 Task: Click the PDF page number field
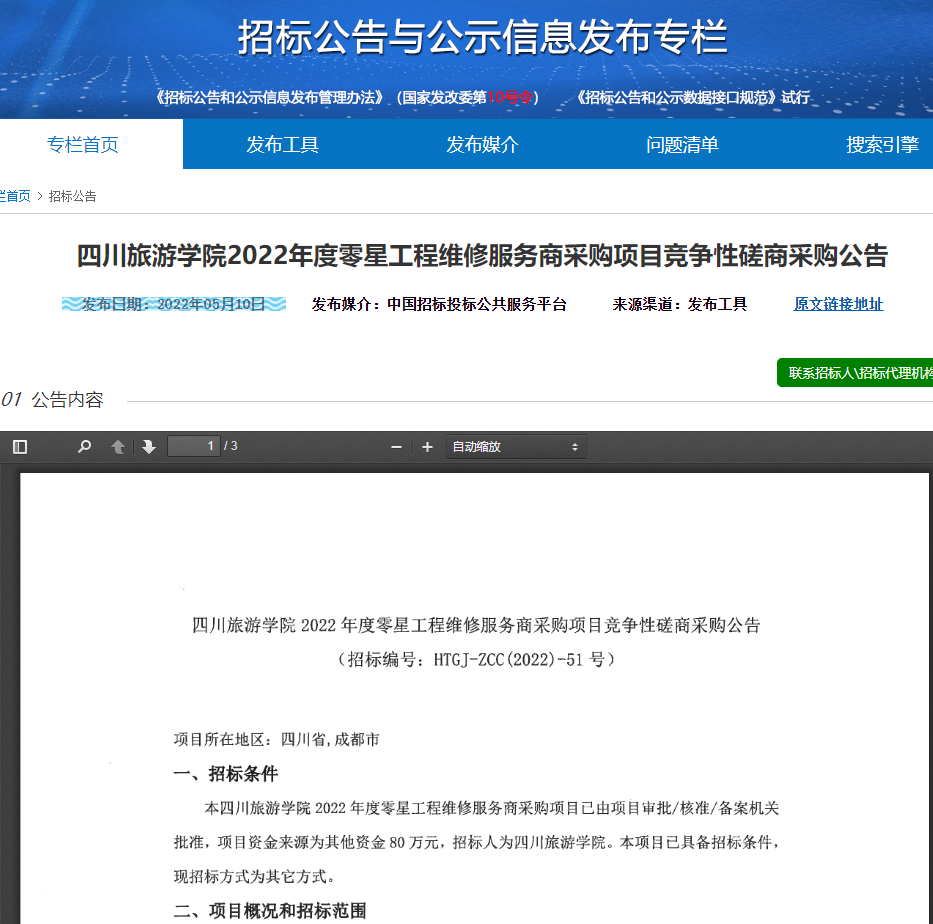coord(193,446)
